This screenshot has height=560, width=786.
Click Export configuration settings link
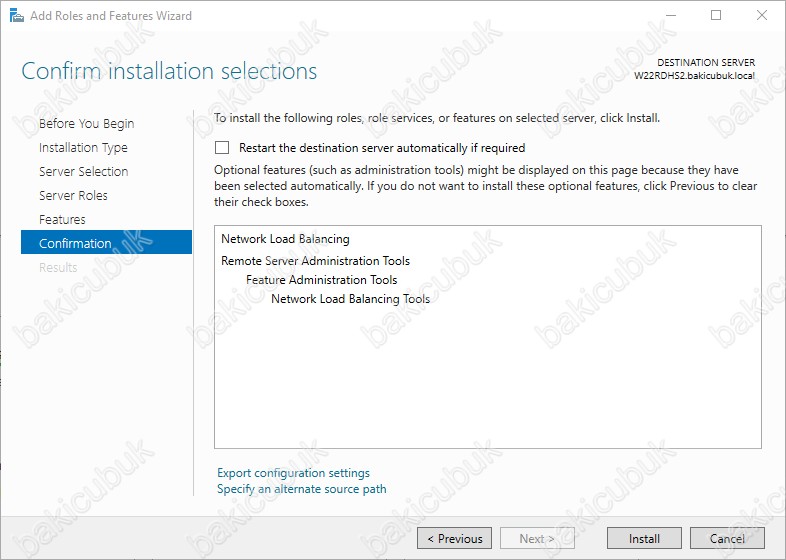coord(293,473)
